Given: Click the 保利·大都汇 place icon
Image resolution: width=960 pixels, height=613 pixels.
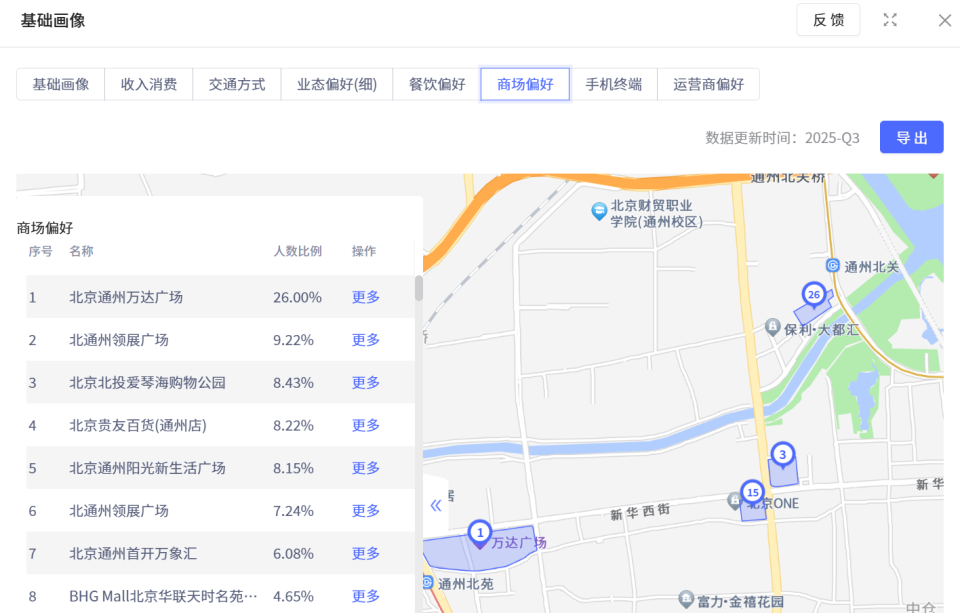Looking at the screenshot, I should click(x=772, y=327).
